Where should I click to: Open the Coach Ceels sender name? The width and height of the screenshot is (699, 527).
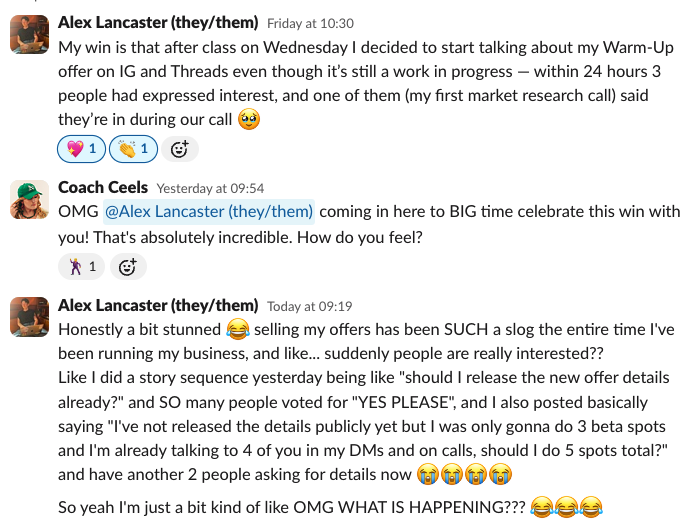point(103,187)
